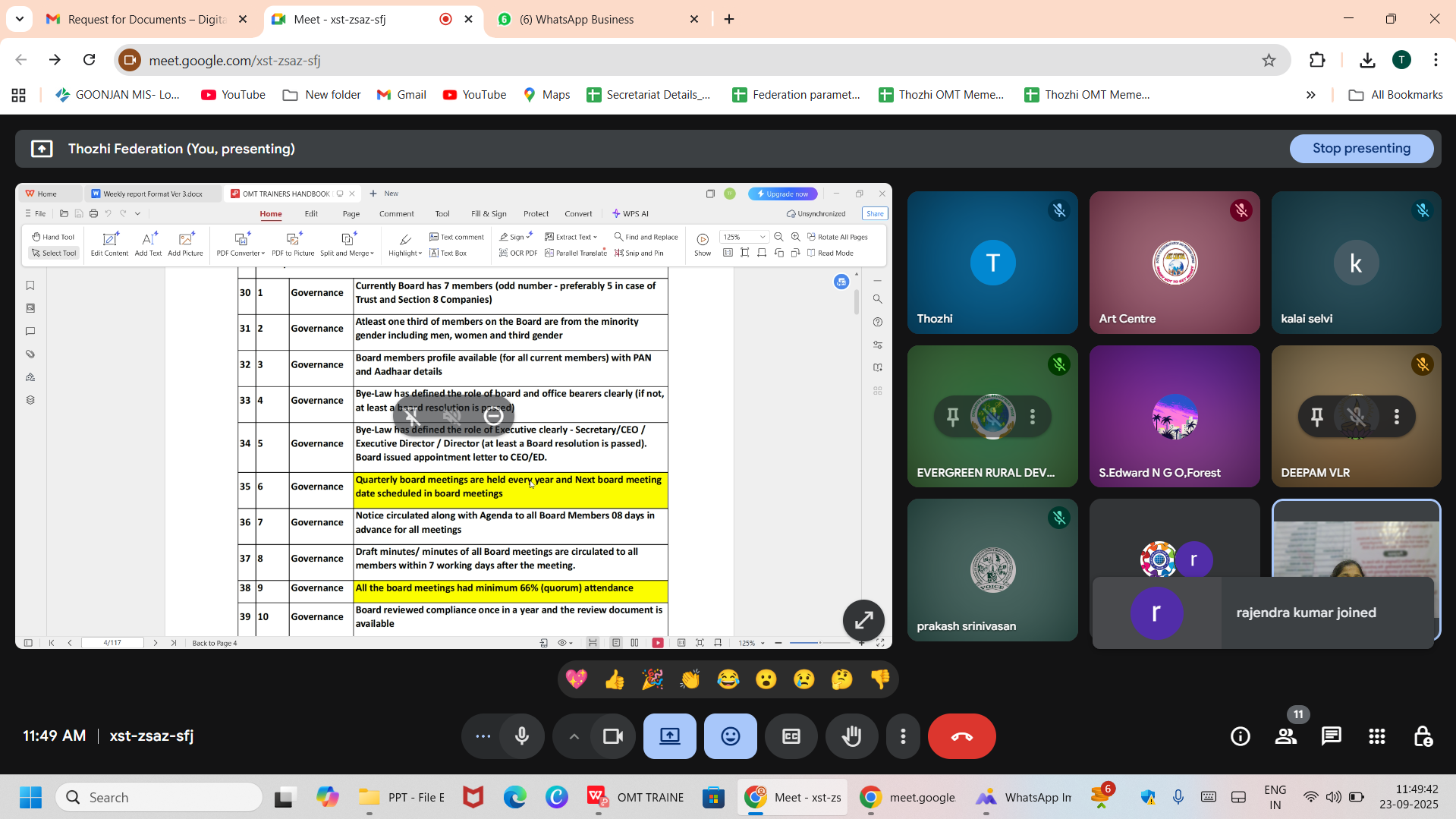Open more options three-dot menu in Meet

click(x=903, y=736)
